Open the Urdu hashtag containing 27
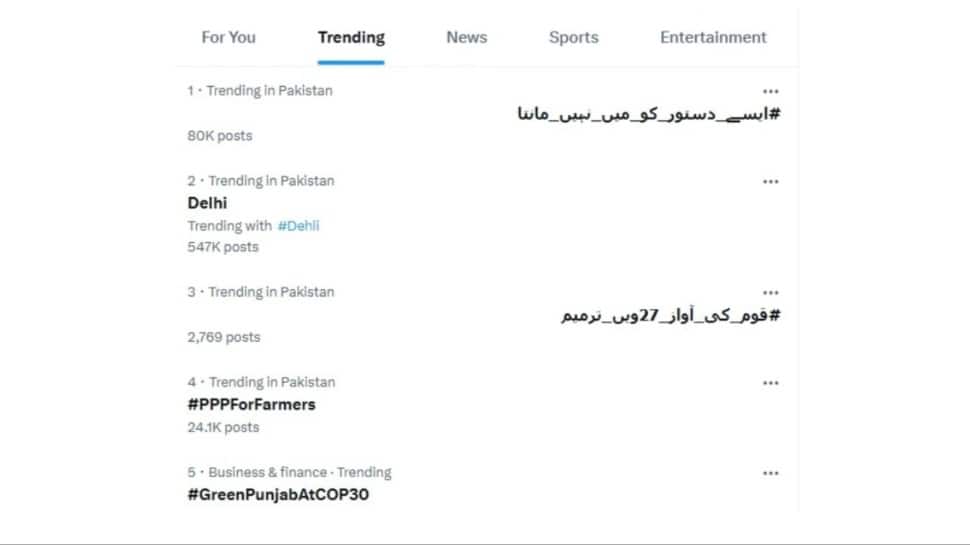The height and width of the screenshot is (545, 970). [670, 315]
